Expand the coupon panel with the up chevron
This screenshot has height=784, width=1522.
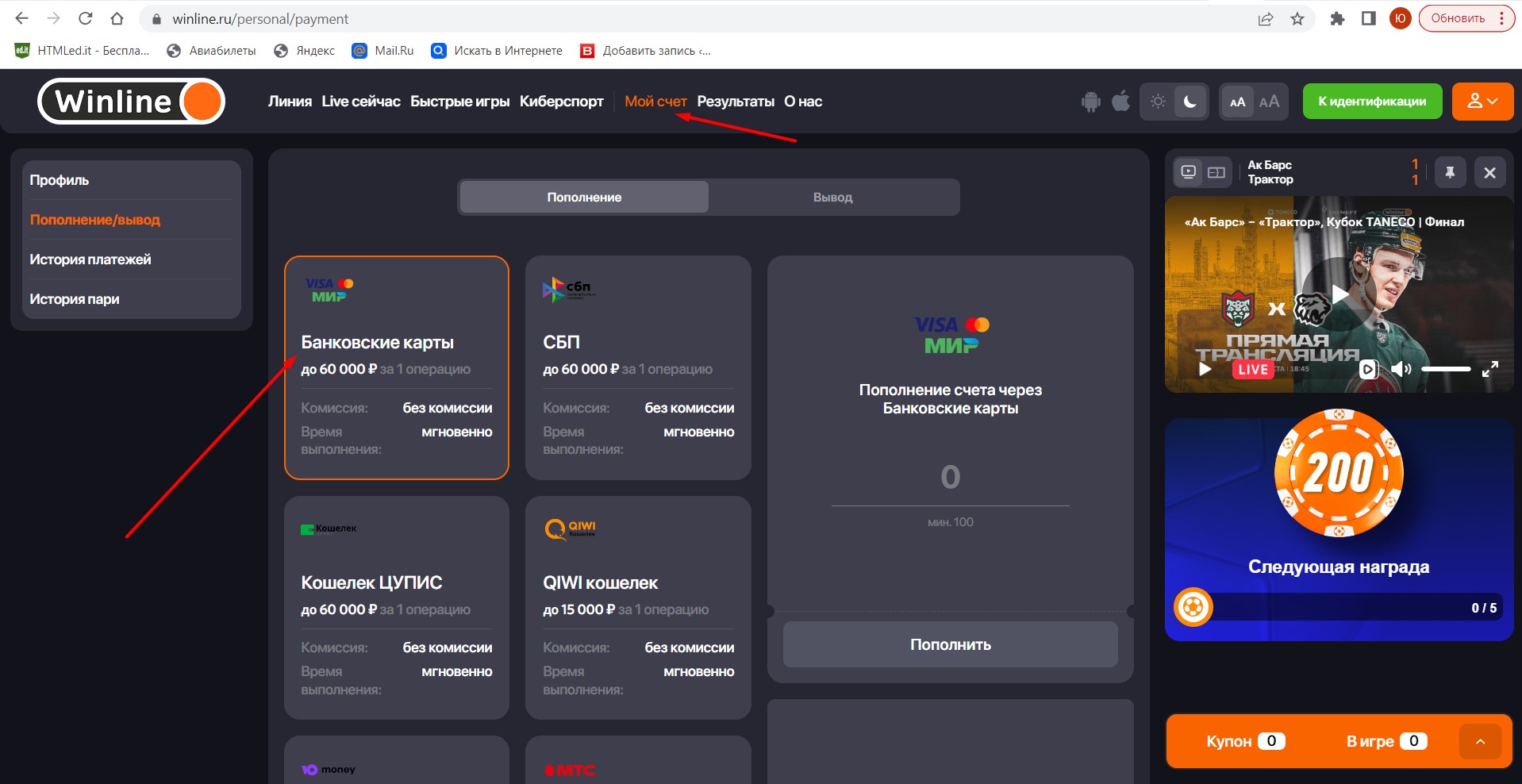pos(1480,741)
